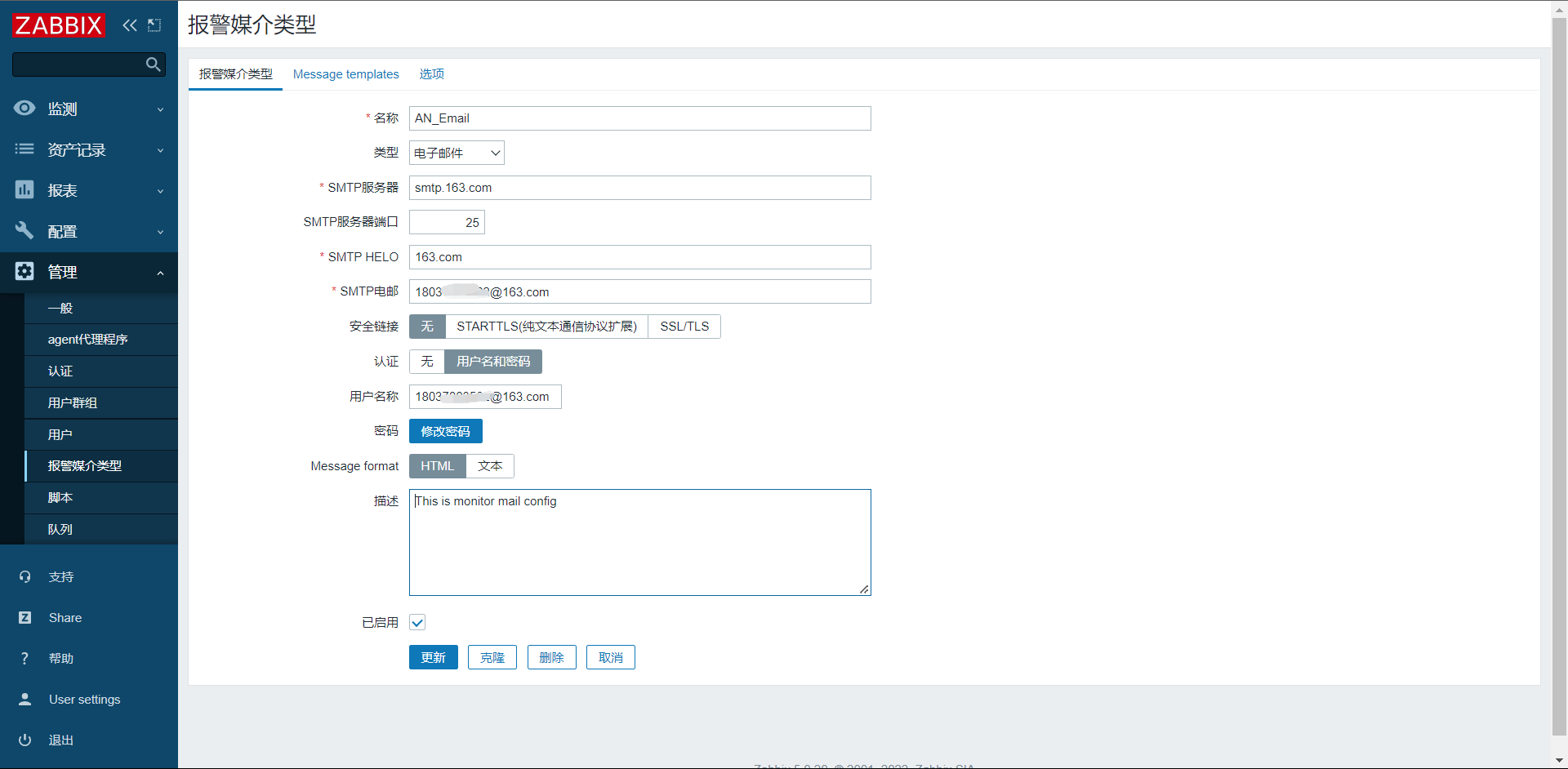Open 一般 under administration
Screen dimensions: 1568x769
(x=101, y=308)
